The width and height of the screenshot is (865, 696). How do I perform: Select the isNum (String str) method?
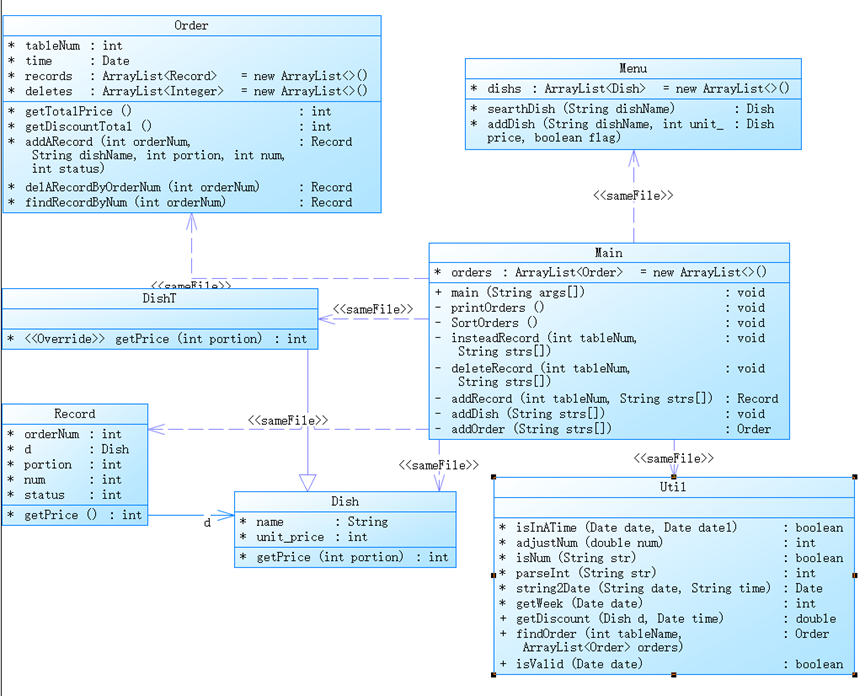click(671, 558)
